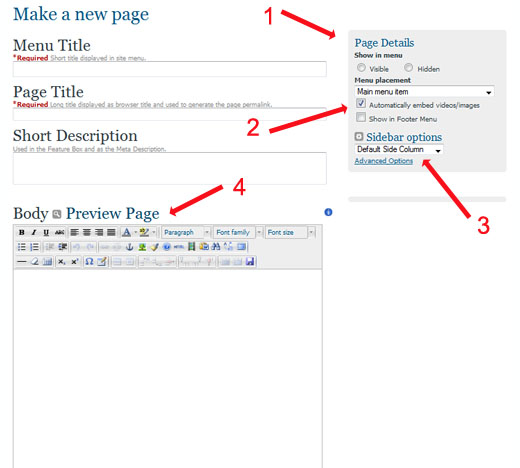The width and height of the screenshot is (520, 468).
Task: Apply the text color (A) swatch
Action: (x=126, y=232)
